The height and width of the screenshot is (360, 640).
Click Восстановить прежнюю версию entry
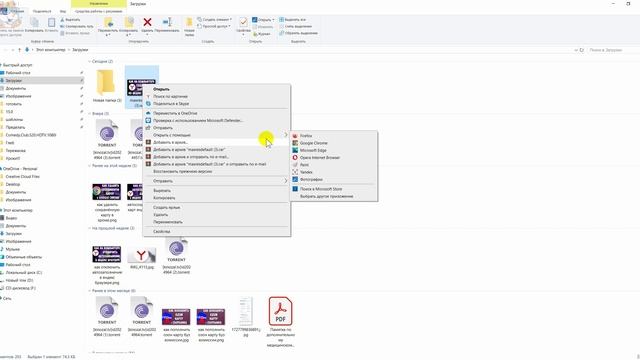(182, 171)
